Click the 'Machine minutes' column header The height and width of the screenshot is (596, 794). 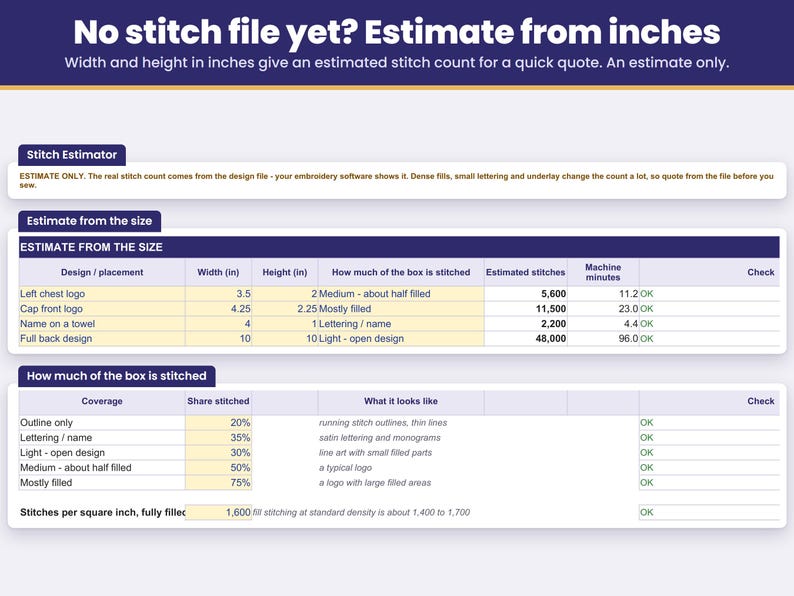click(603, 272)
